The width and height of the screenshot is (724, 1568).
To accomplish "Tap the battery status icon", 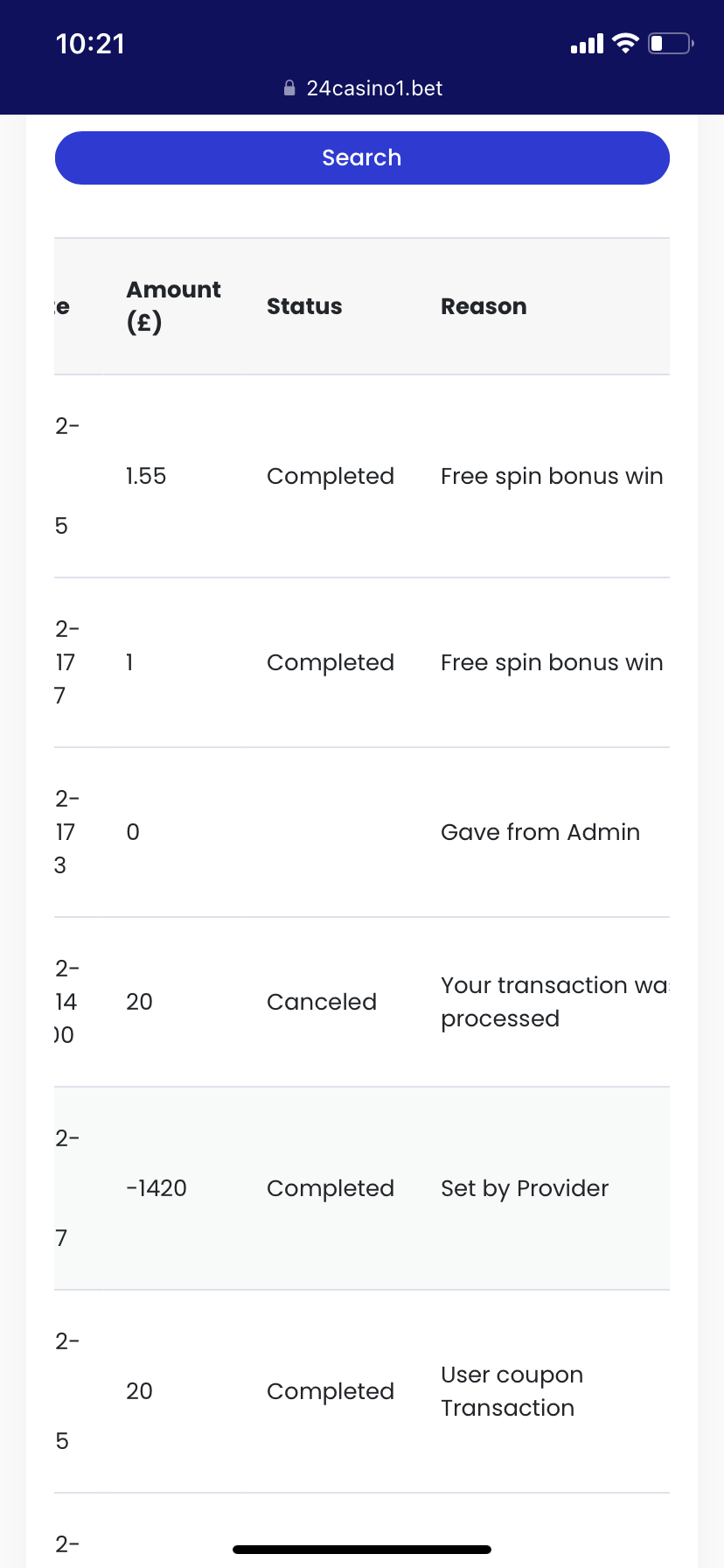I will [670, 43].
